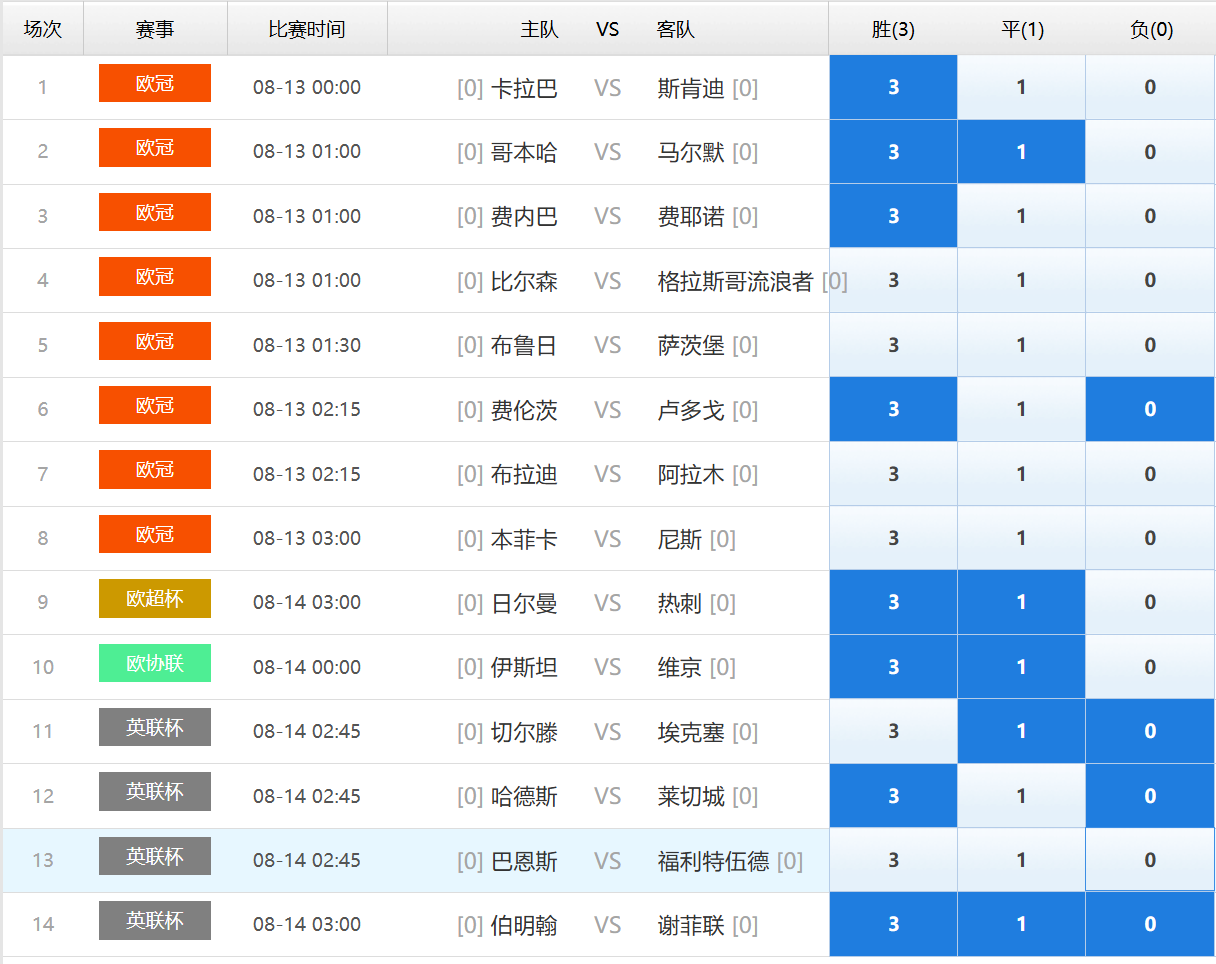
Task: Select draw (1) for 卡拉巴 vs 斯肯迪
Action: pyautogui.click(x=1021, y=87)
